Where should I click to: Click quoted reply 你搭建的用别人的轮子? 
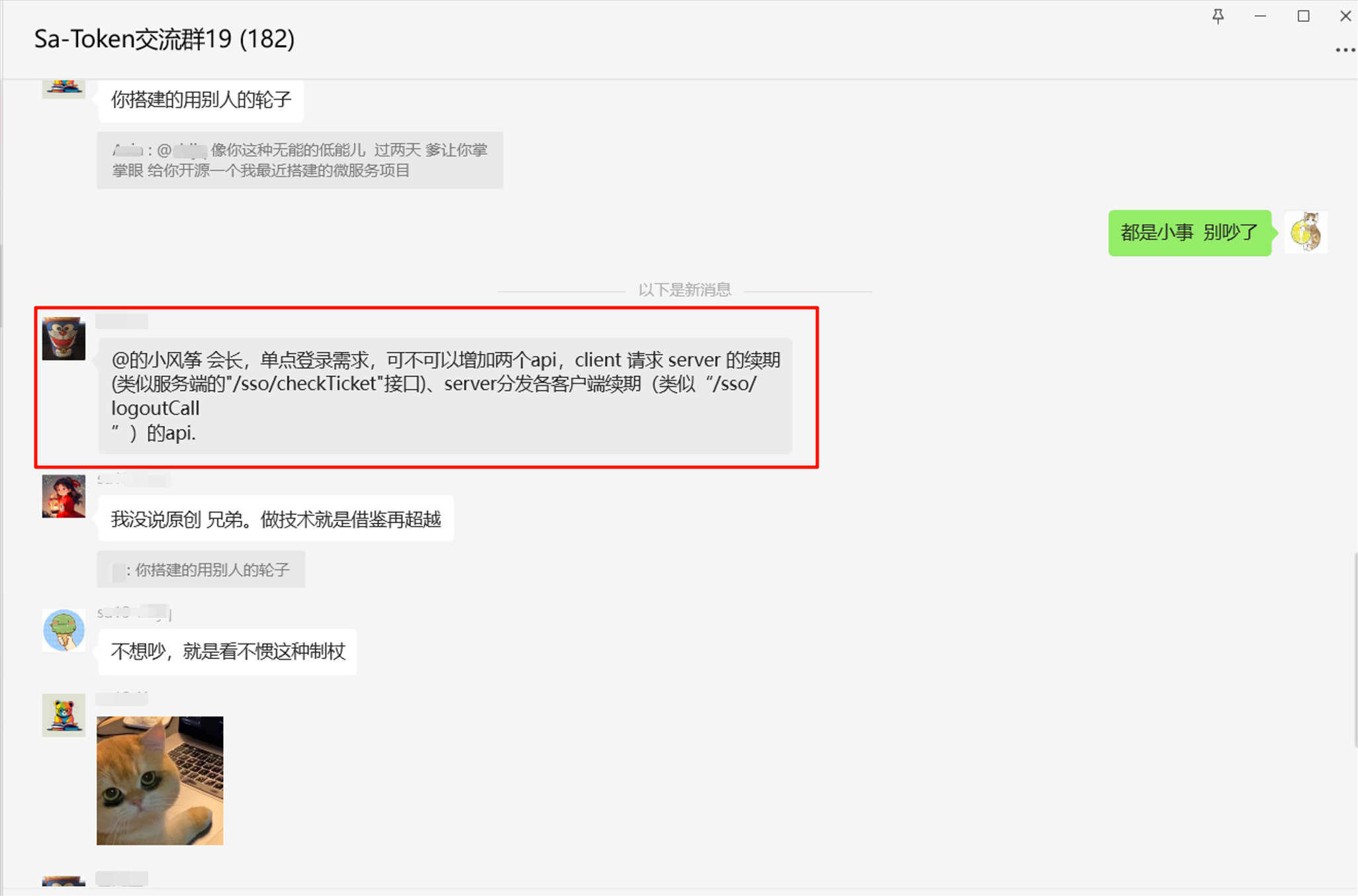tap(201, 570)
